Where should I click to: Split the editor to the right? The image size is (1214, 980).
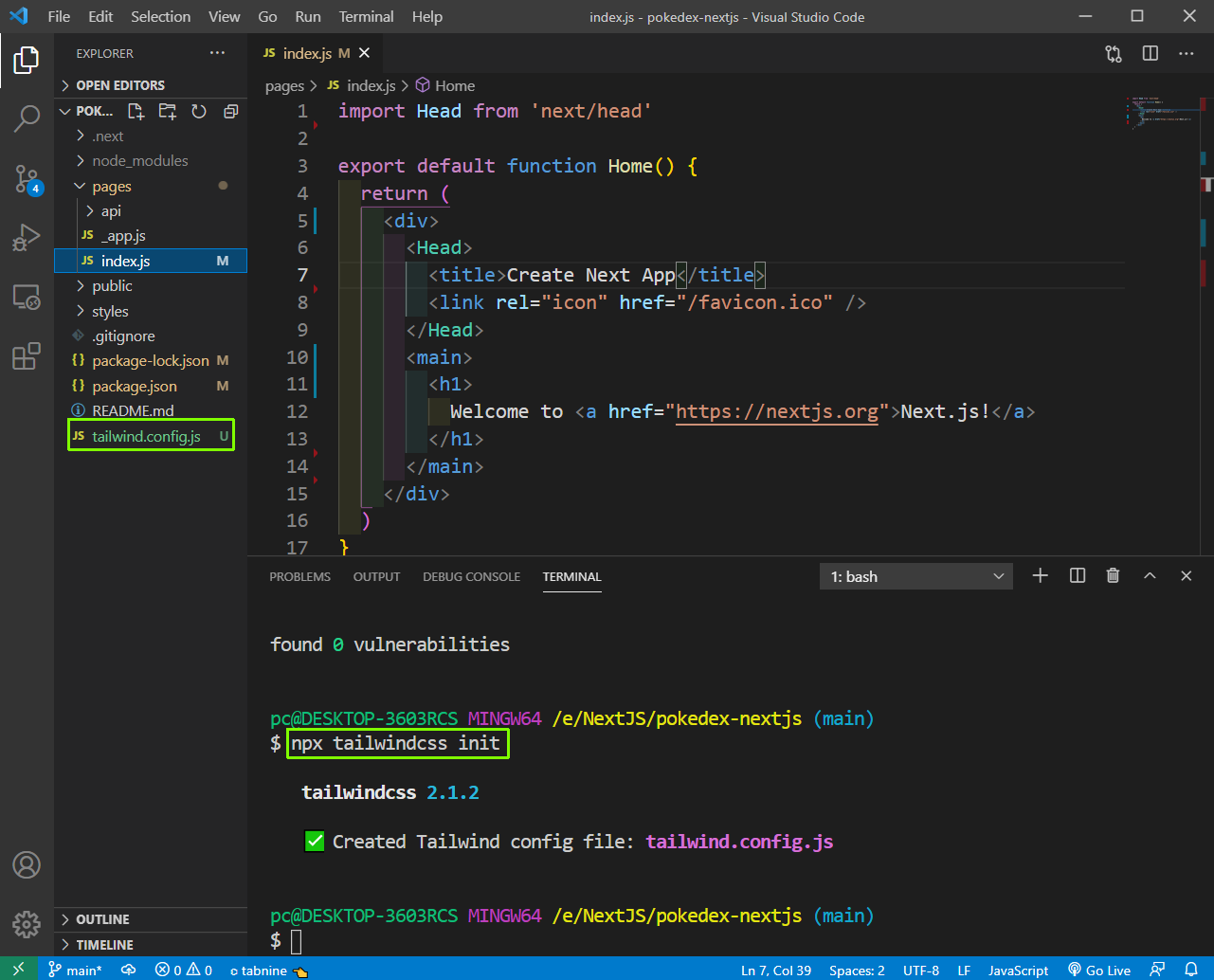[x=1151, y=54]
